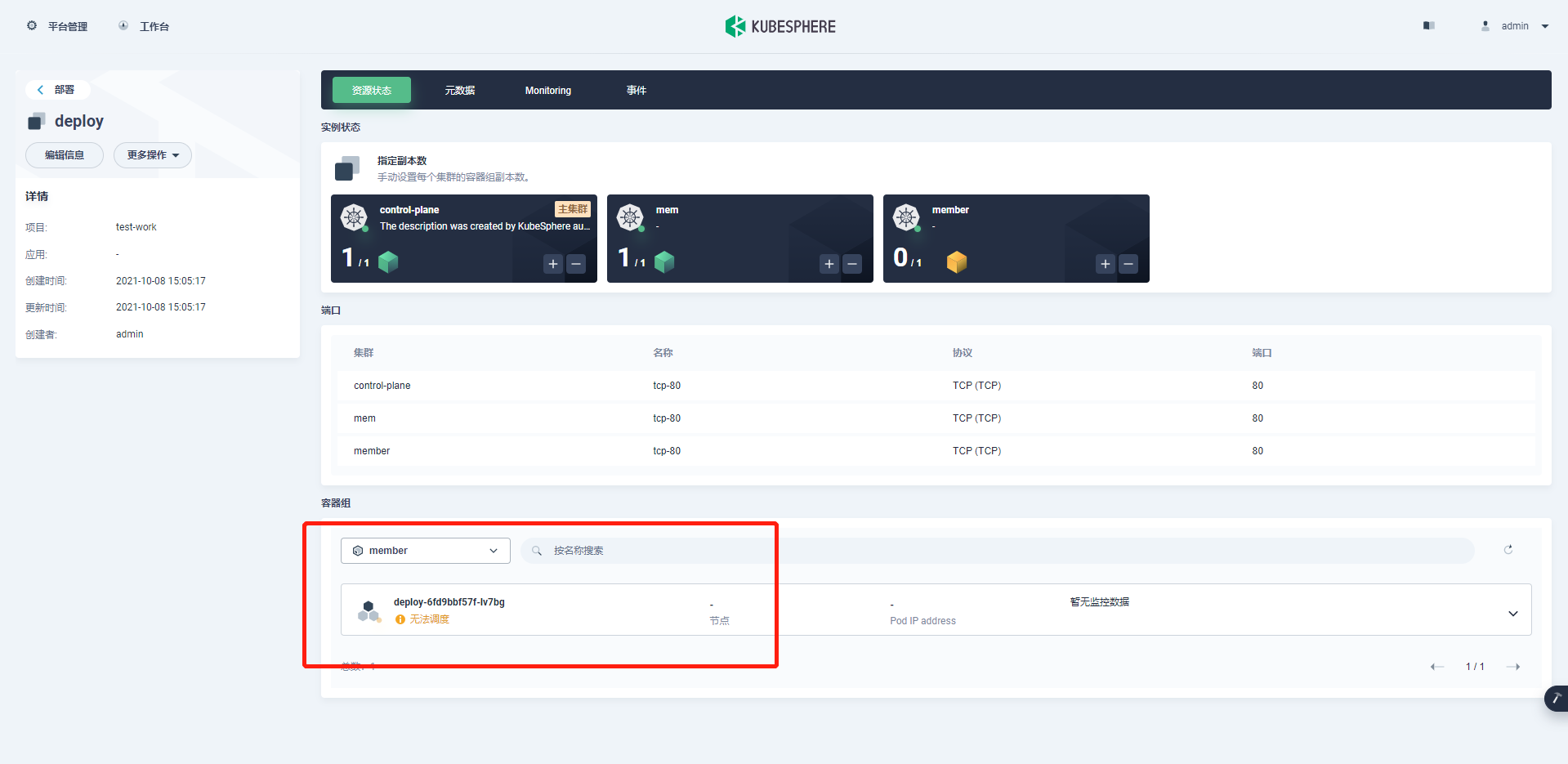Go back to 部署 deployments list
This screenshot has height=764, width=1568.
click(57, 90)
